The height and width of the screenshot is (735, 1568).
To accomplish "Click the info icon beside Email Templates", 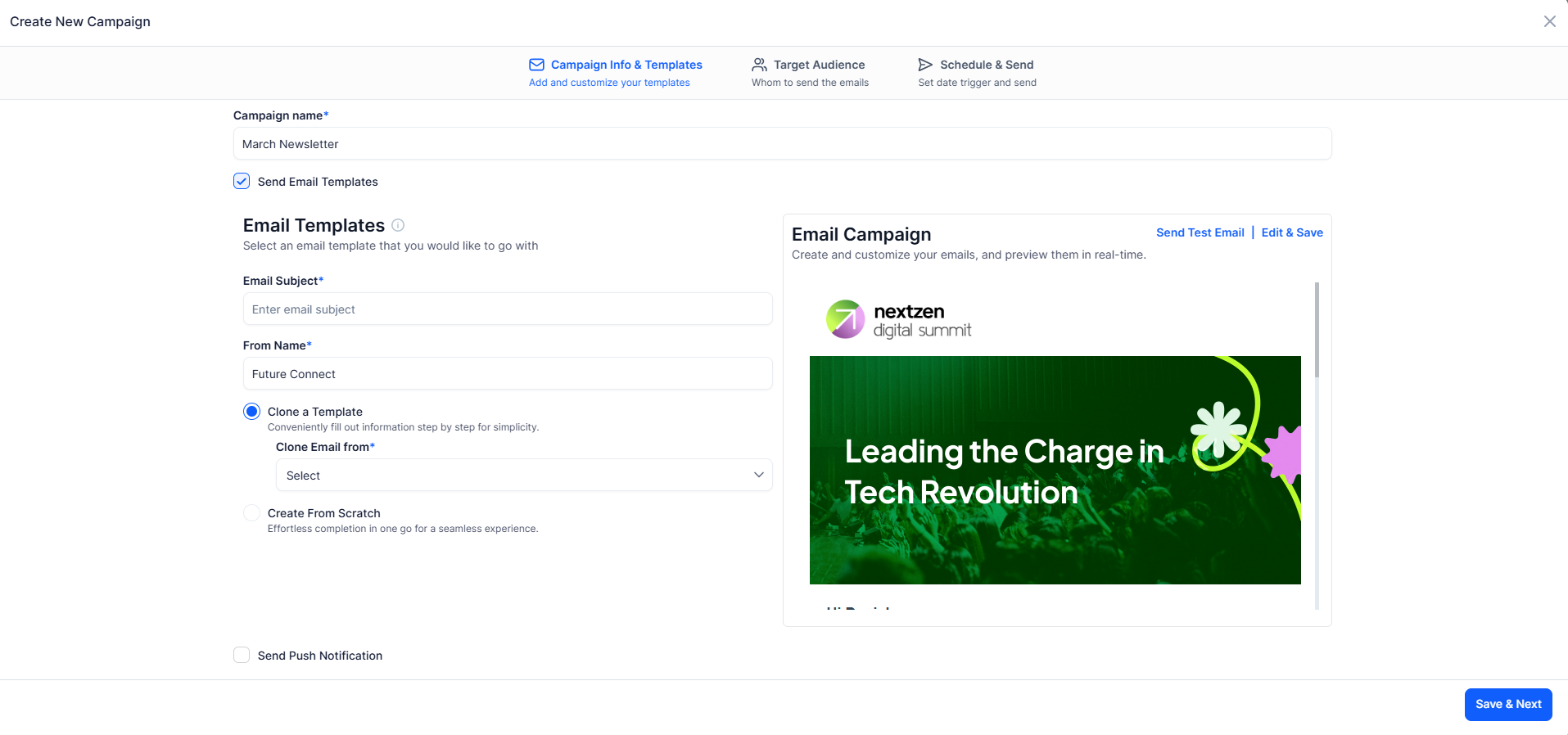I will tap(398, 225).
